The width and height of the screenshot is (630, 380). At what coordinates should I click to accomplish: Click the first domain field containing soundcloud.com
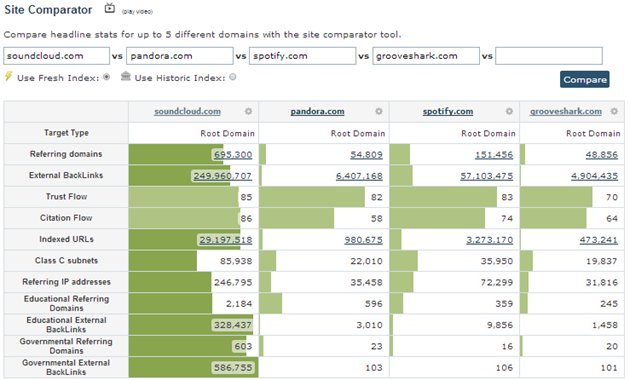pos(57,56)
